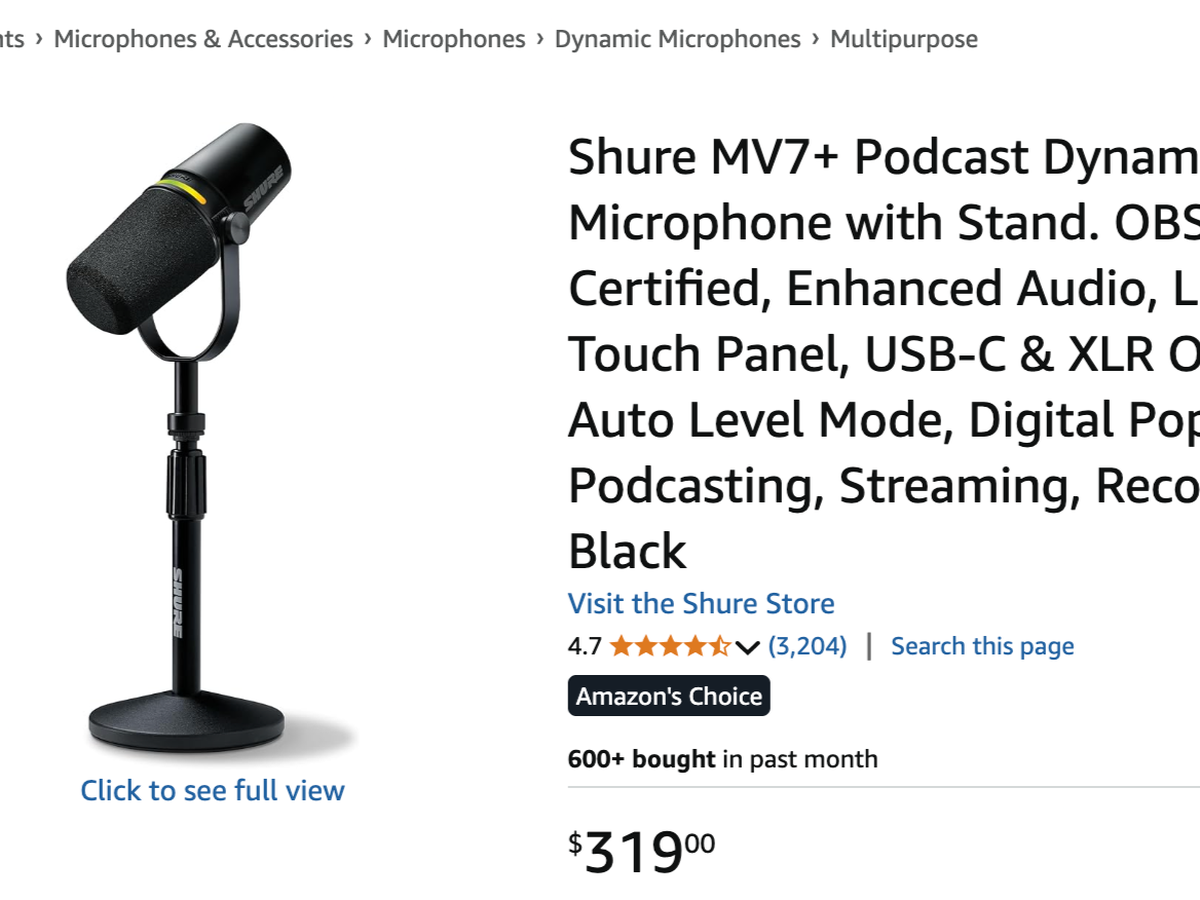Click the green LED ring on microphone
Viewport: 1200px width, 900px height.
tap(183, 189)
